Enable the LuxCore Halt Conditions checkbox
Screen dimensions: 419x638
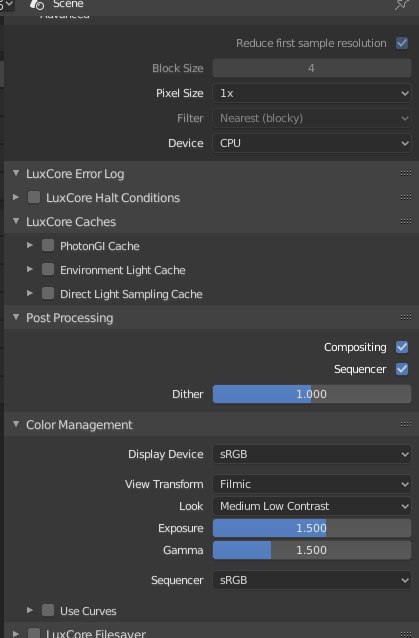pos(34,197)
